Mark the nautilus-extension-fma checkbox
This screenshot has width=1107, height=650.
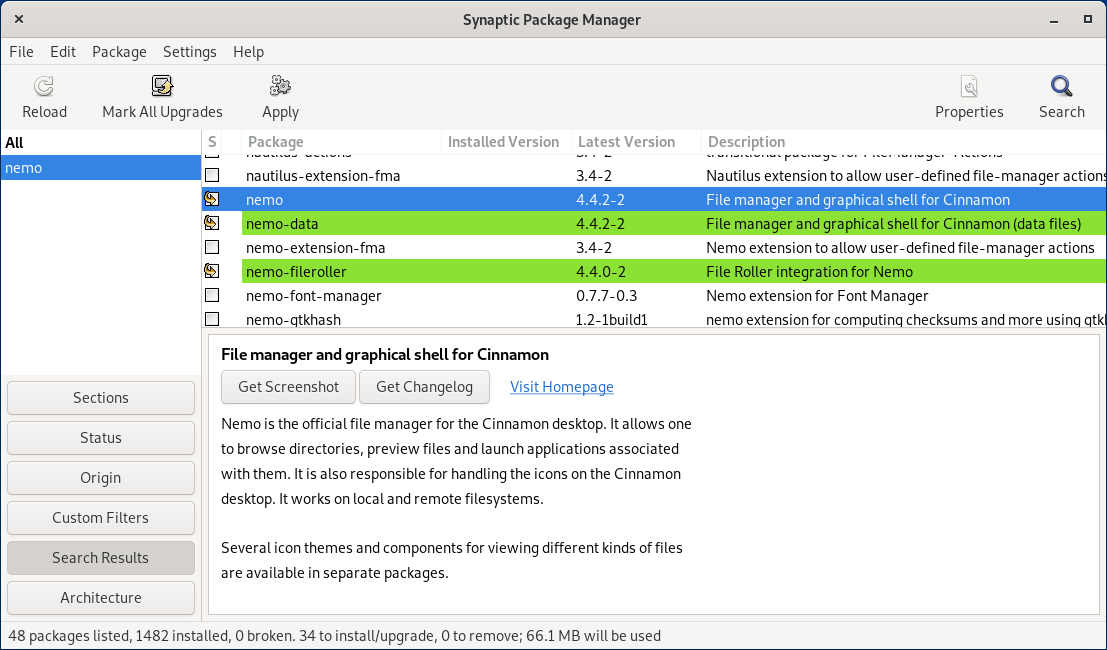[x=212, y=175]
